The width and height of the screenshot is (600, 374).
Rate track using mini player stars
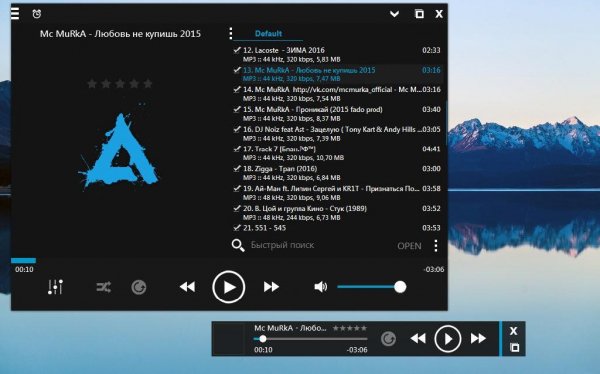tap(350, 328)
